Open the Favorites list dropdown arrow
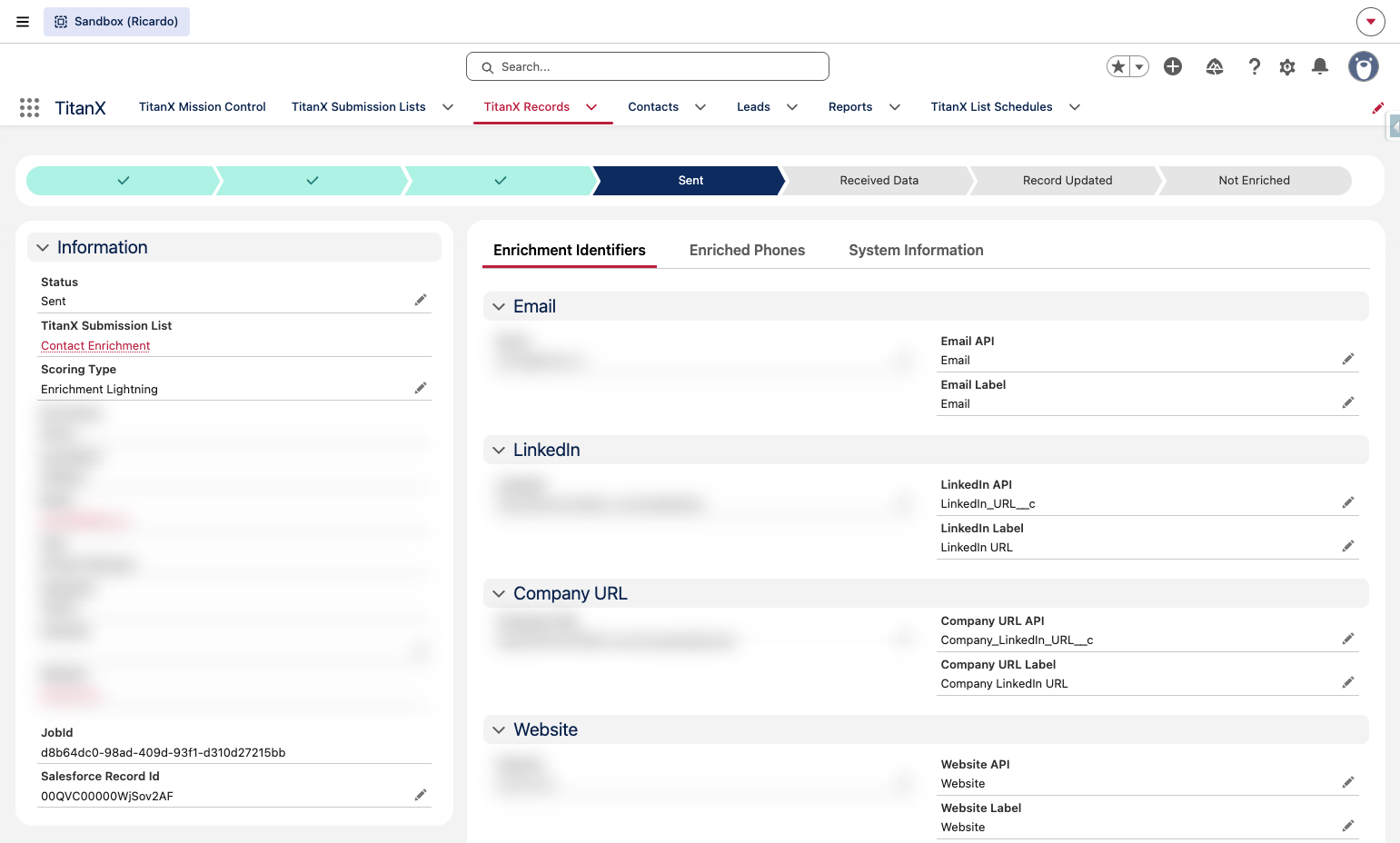1400x843 pixels. click(1139, 66)
